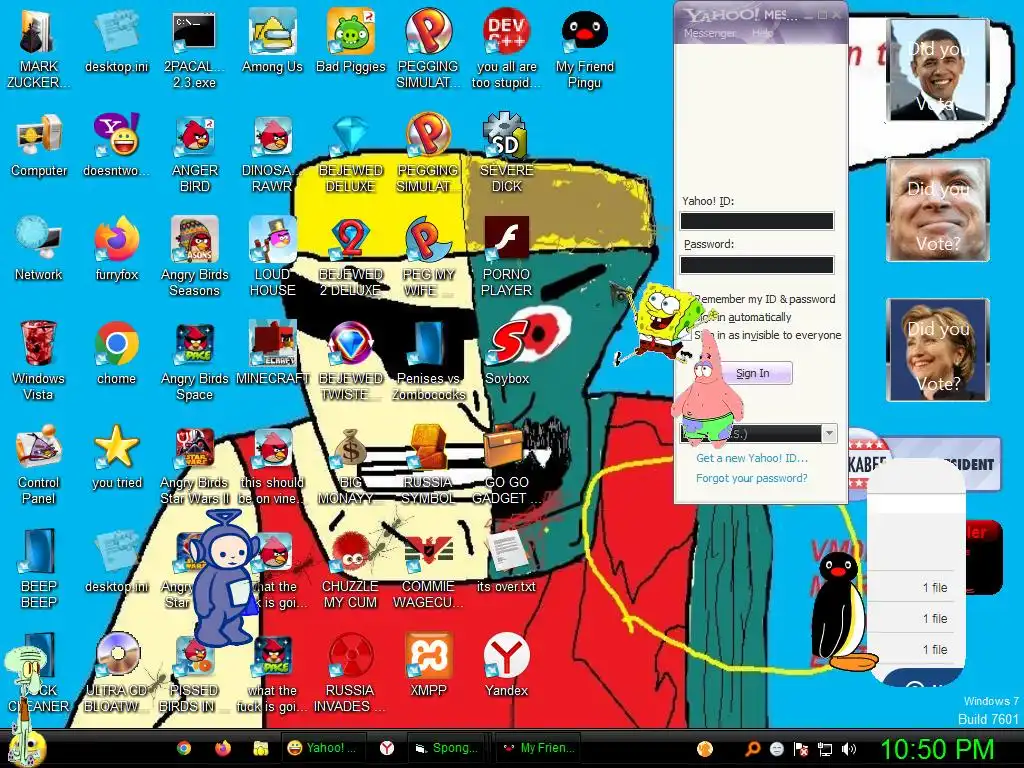Click the Obama 'Did you Vote?' gadget
Viewport: 1024px width, 768px height.
pos(938,70)
